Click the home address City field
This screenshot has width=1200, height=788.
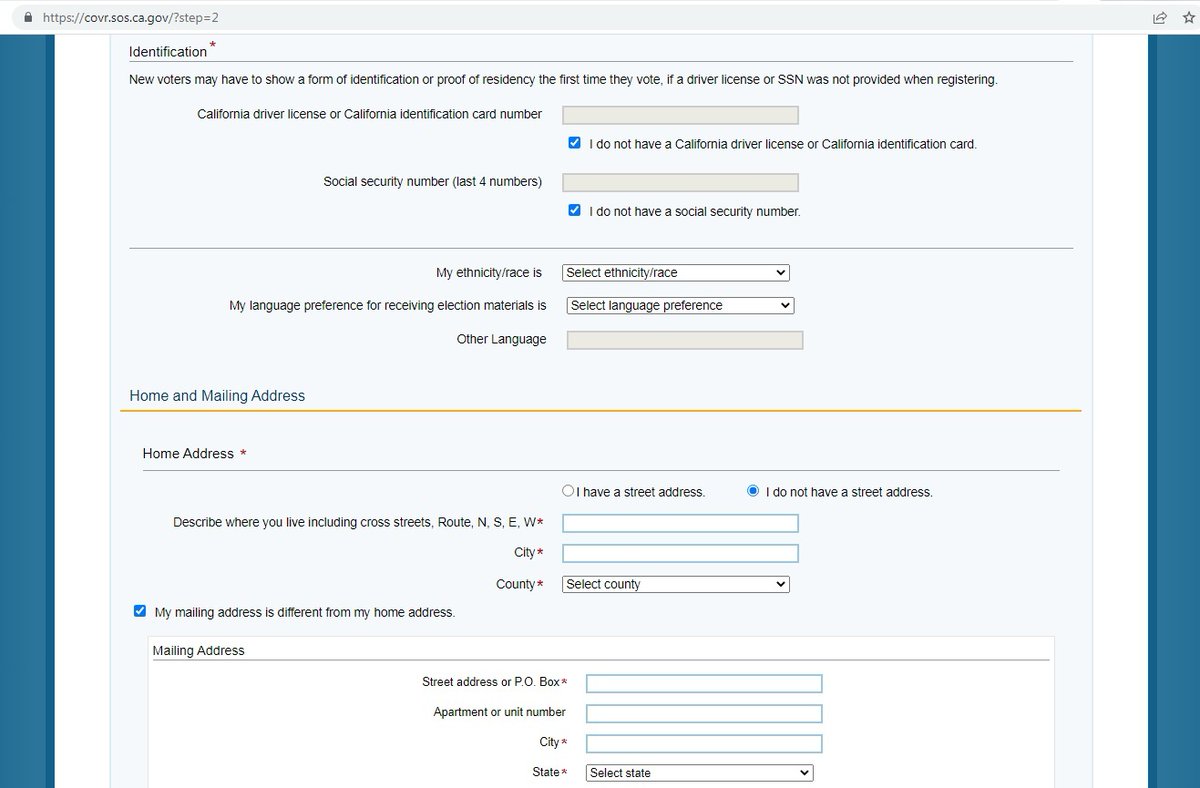[x=681, y=553]
